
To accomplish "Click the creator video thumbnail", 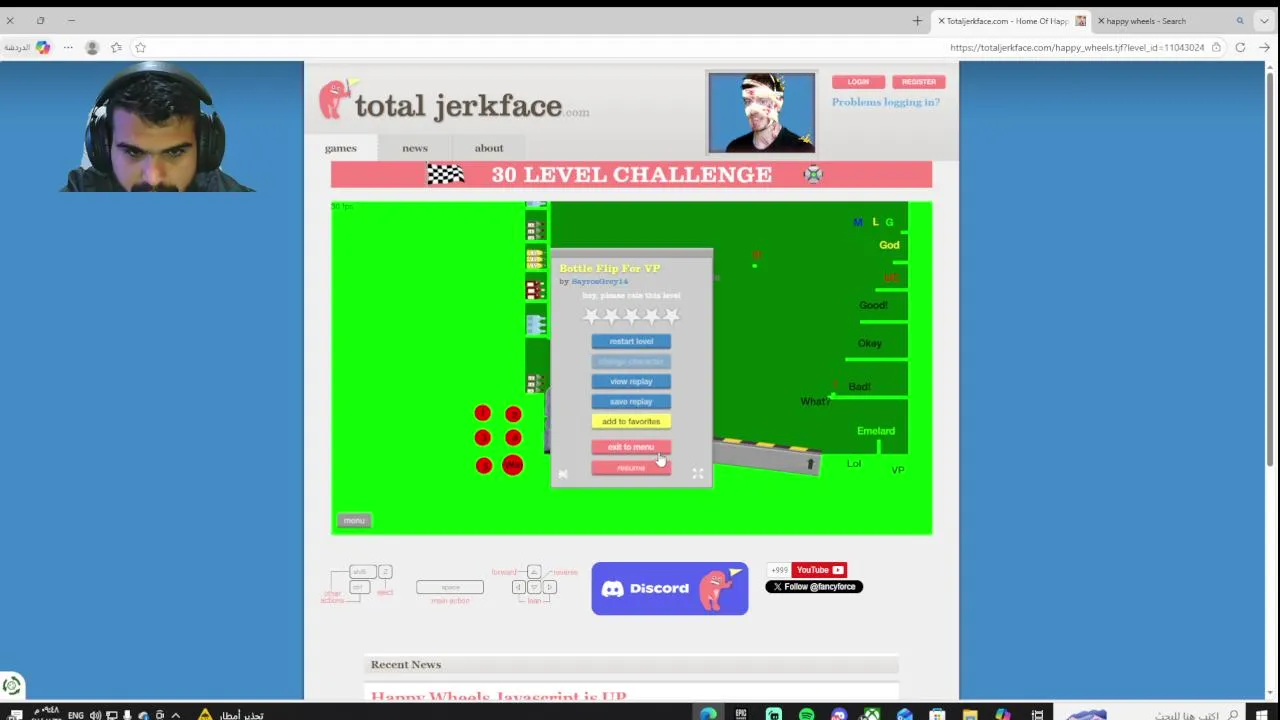I will [762, 112].
